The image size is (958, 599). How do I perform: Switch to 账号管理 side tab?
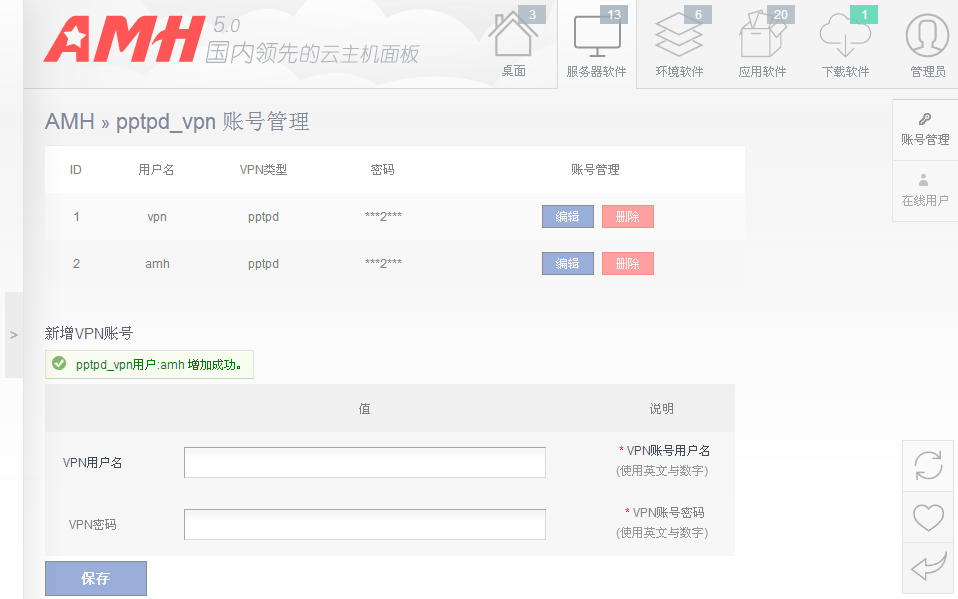click(925, 130)
